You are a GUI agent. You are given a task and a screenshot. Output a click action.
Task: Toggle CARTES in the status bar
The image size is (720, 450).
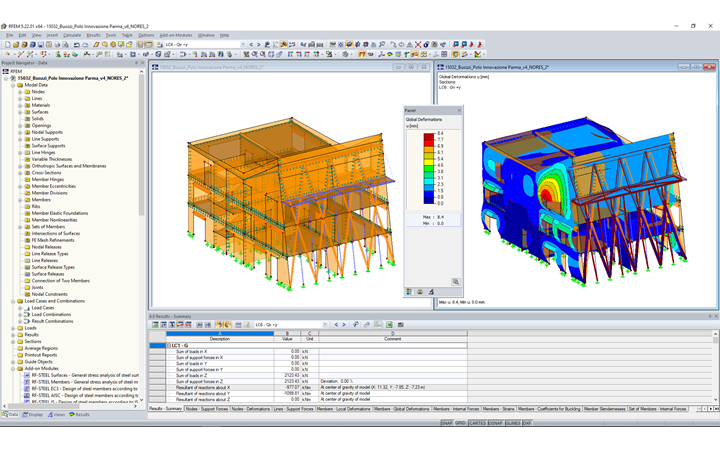click(478, 423)
